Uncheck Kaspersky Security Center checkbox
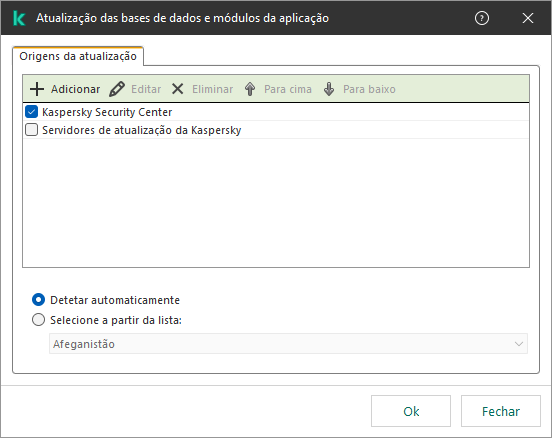552x438 pixels. pyautogui.click(x=31, y=112)
